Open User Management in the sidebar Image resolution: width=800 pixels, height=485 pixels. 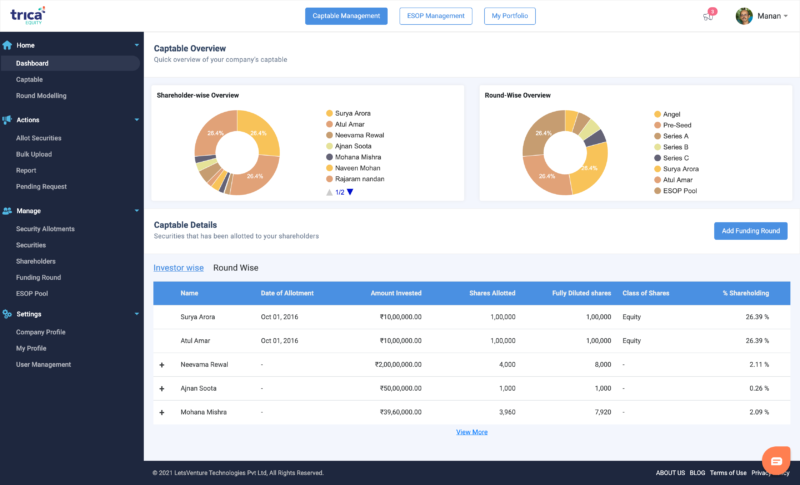coord(43,365)
